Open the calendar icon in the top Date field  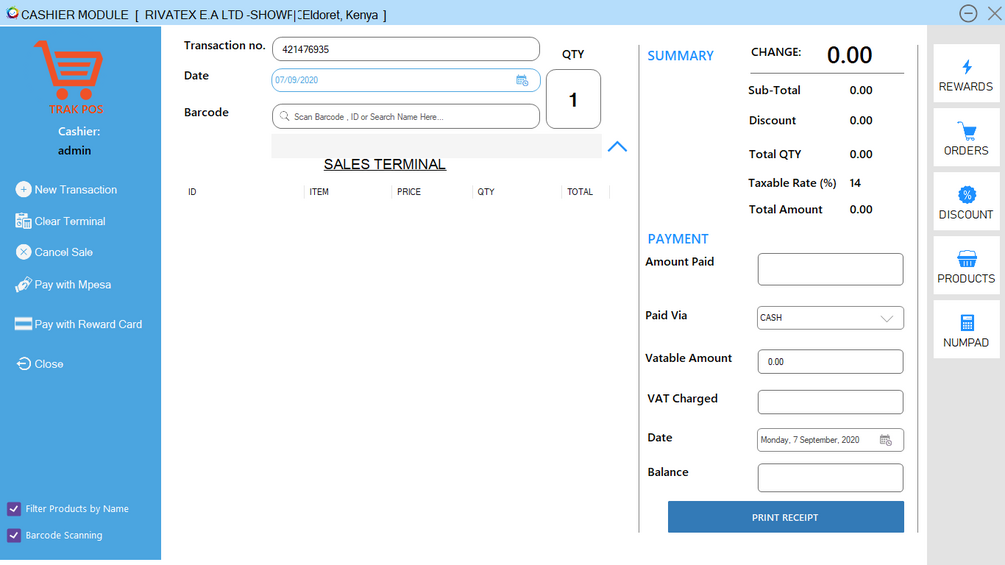coord(522,80)
